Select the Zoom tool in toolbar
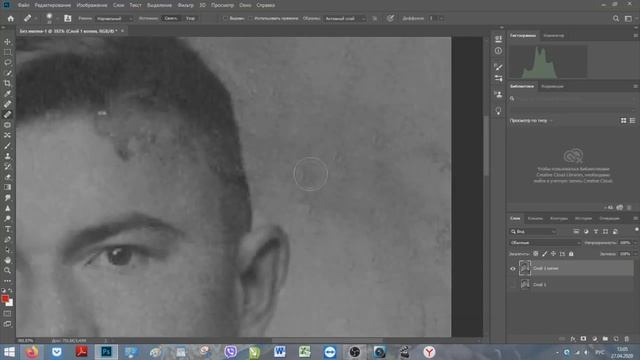The height and width of the screenshot is (360, 640). (7, 270)
